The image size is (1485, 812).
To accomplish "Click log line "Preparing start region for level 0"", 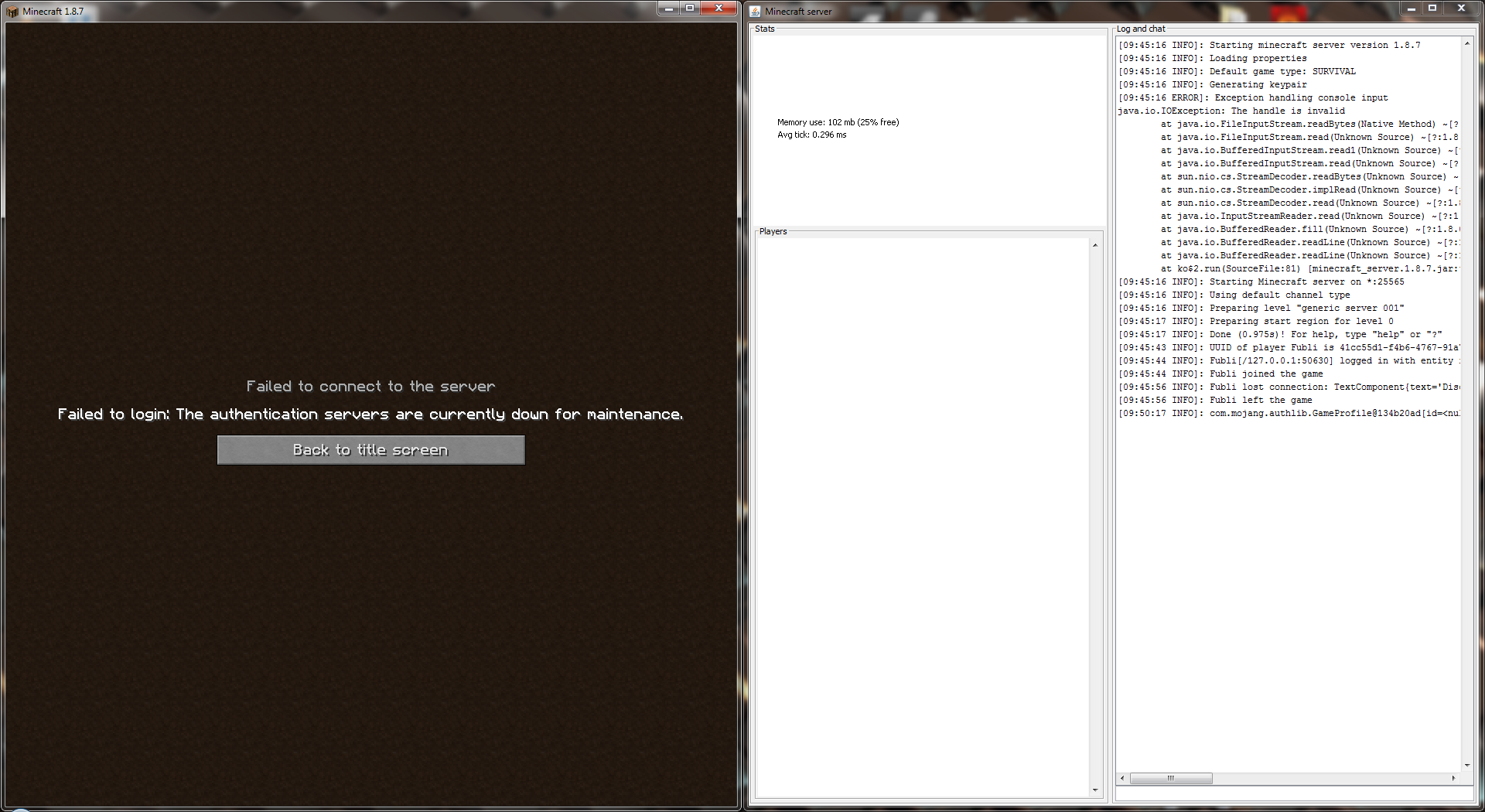I will coord(1256,321).
